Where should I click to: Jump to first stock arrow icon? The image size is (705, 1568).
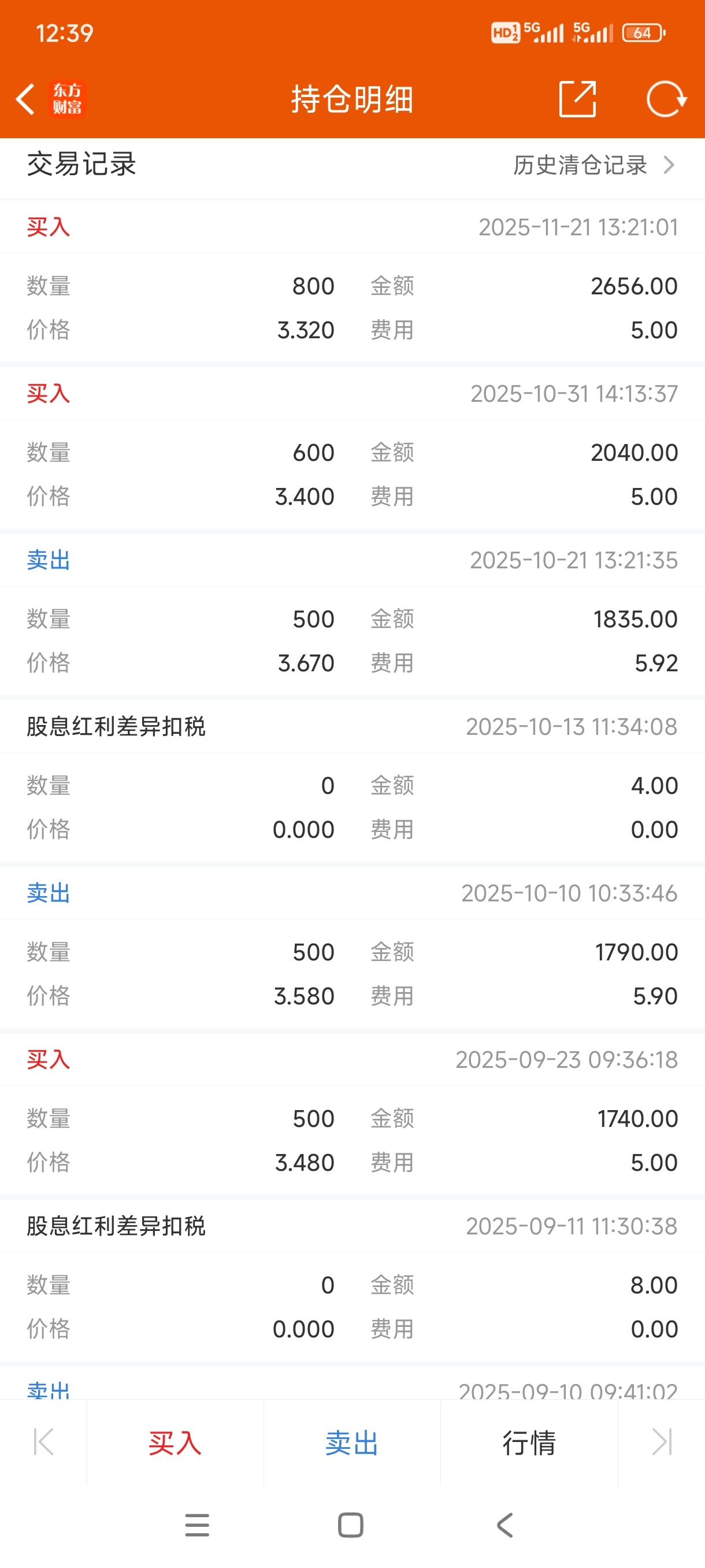click(44, 1441)
